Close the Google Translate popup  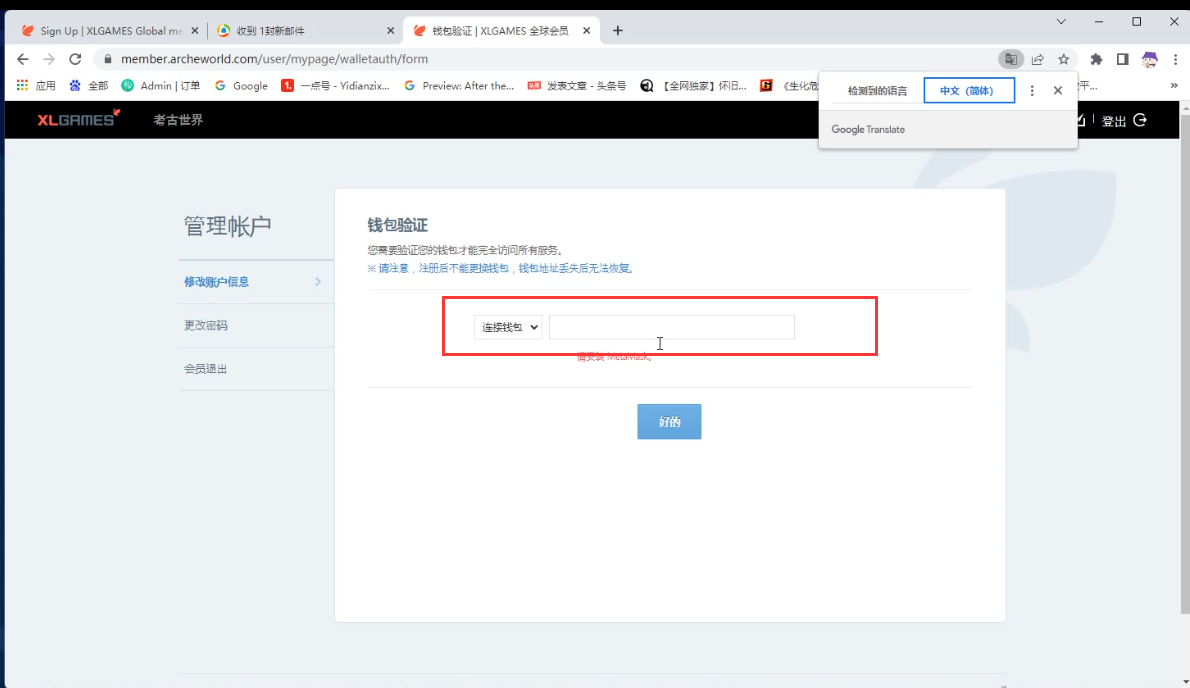[x=1058, y=90]
